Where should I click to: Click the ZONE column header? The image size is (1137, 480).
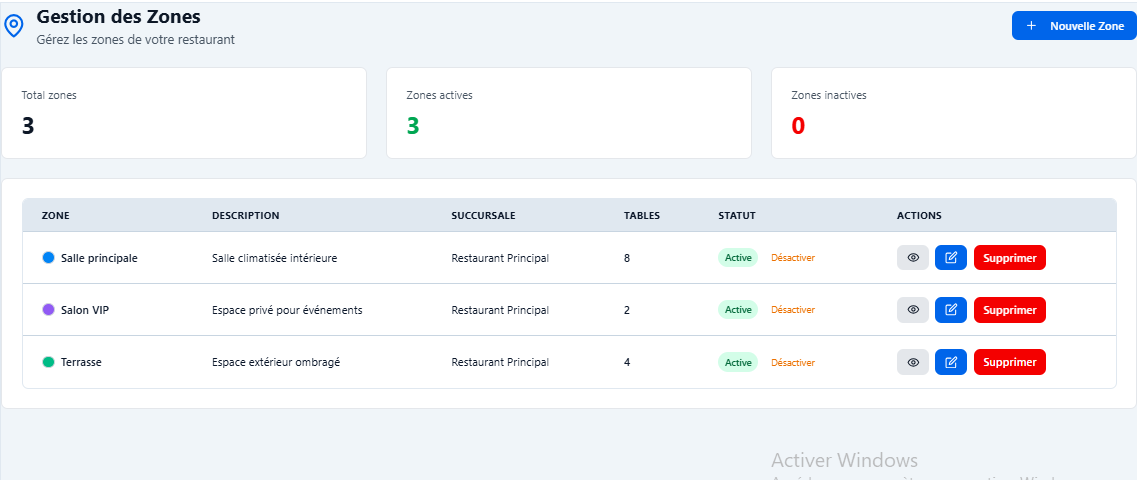click(x=56, y=215)
